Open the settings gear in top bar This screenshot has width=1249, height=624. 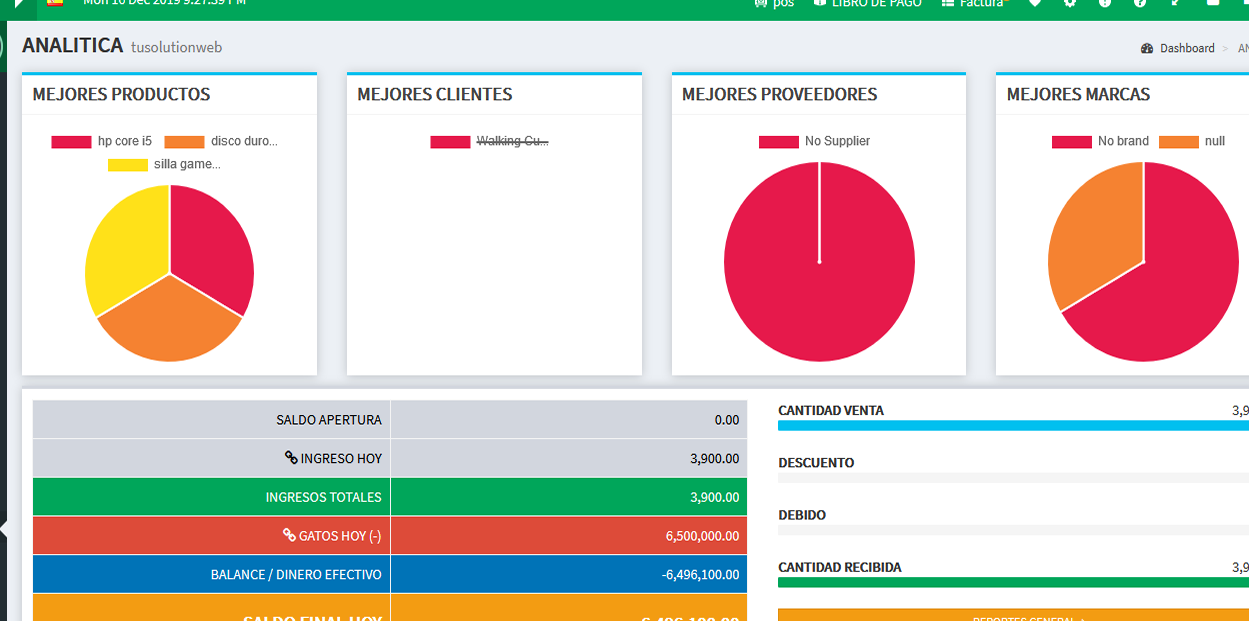click(1070, 4)
